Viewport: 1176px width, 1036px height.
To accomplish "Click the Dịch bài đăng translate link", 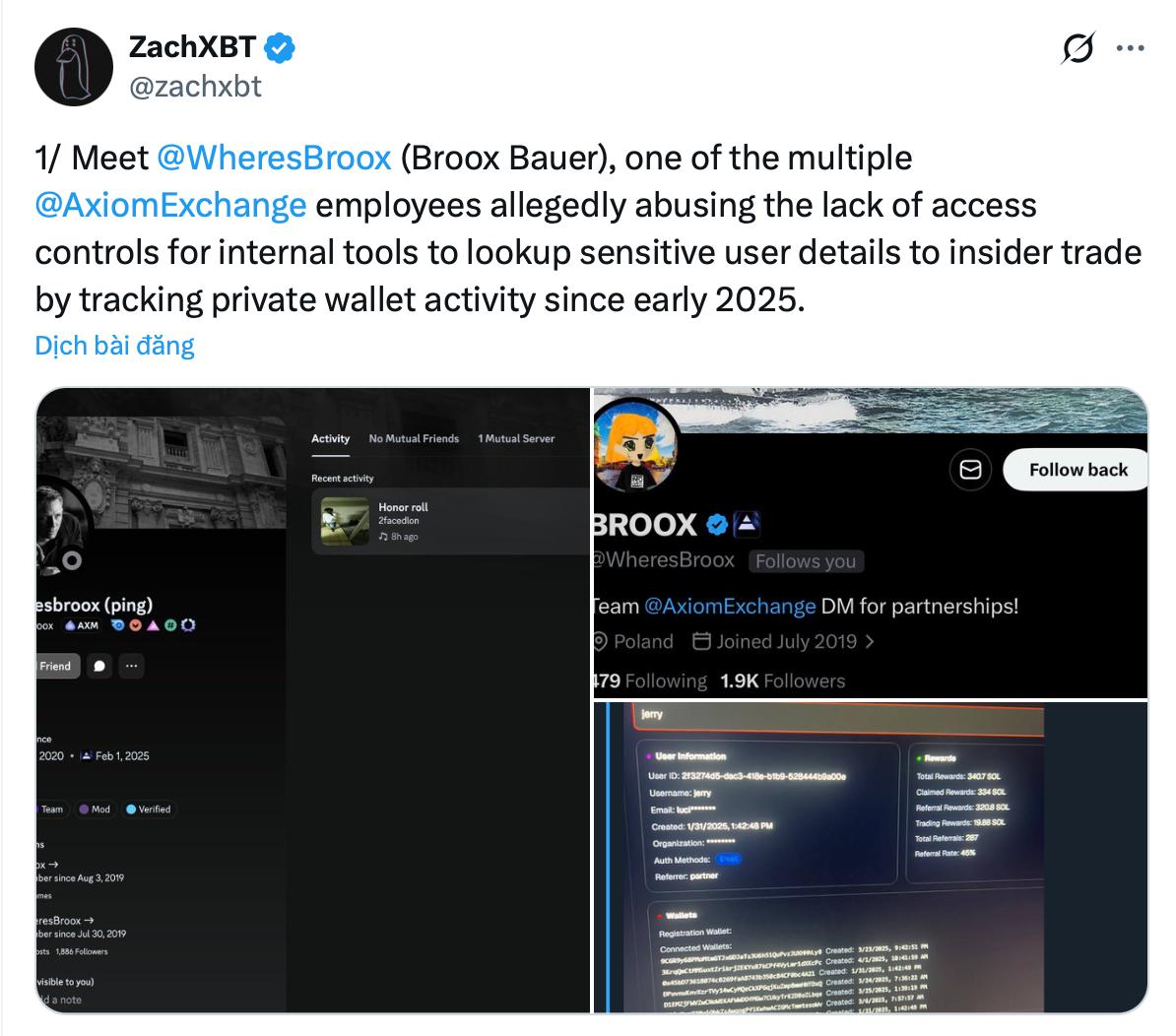I will click(x=114, y=346).
